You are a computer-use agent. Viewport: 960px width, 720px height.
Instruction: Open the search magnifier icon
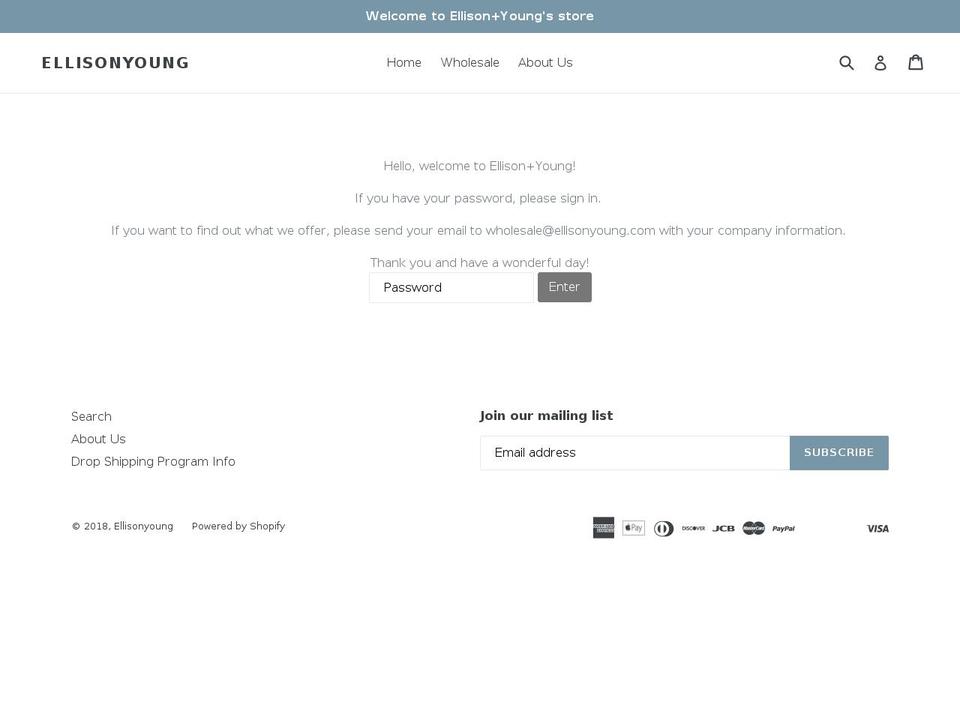click(x=846, y=62)
